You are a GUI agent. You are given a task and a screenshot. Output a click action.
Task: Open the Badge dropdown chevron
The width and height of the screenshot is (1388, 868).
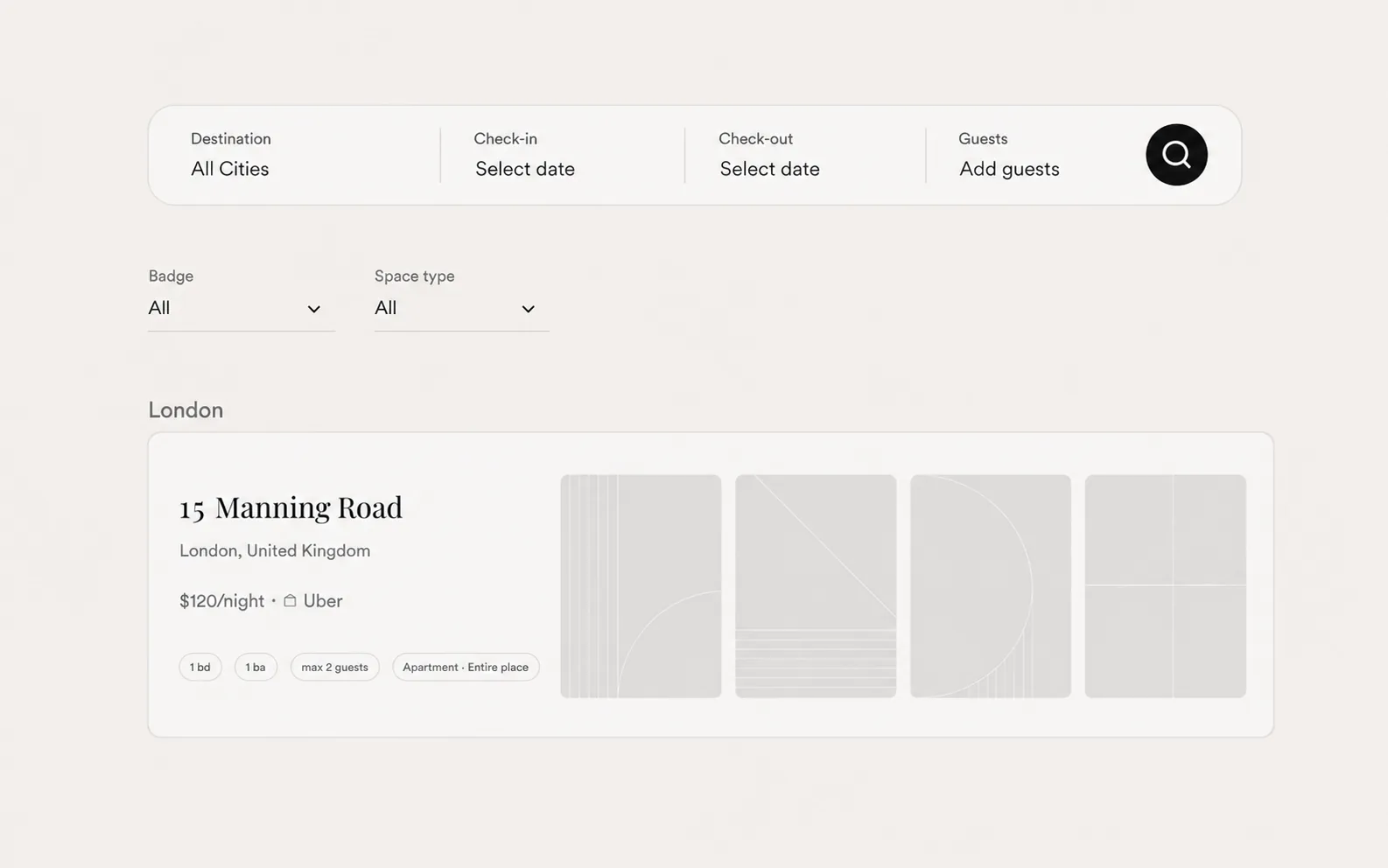click(x=313, y=309)
